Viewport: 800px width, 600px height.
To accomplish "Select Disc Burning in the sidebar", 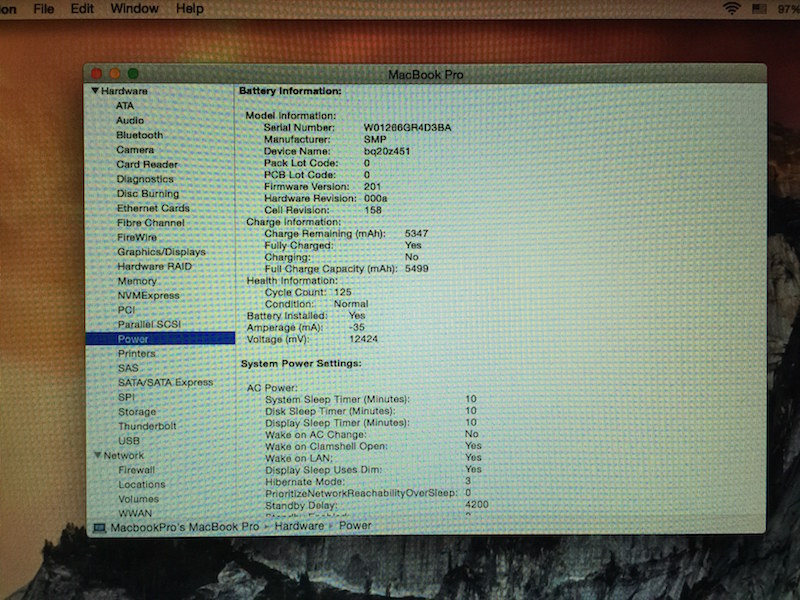I will click(x=148, y=194).
